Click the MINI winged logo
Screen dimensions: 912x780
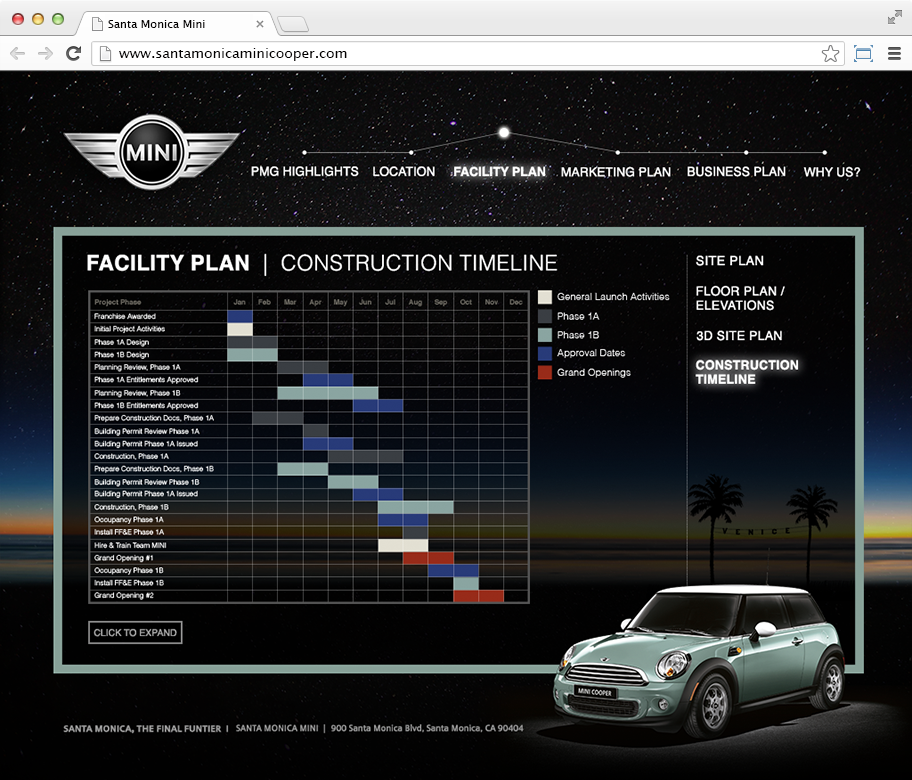(152, 152)
